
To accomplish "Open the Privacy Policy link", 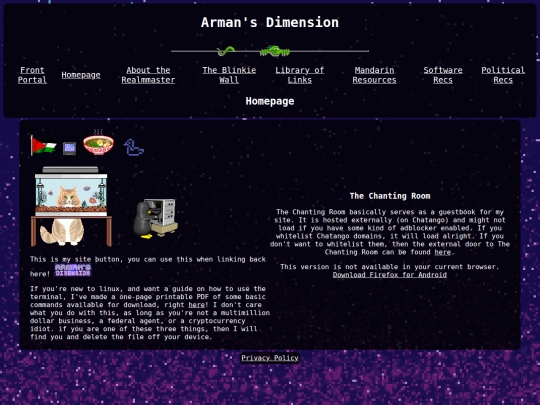I will (x=270, y=358).
